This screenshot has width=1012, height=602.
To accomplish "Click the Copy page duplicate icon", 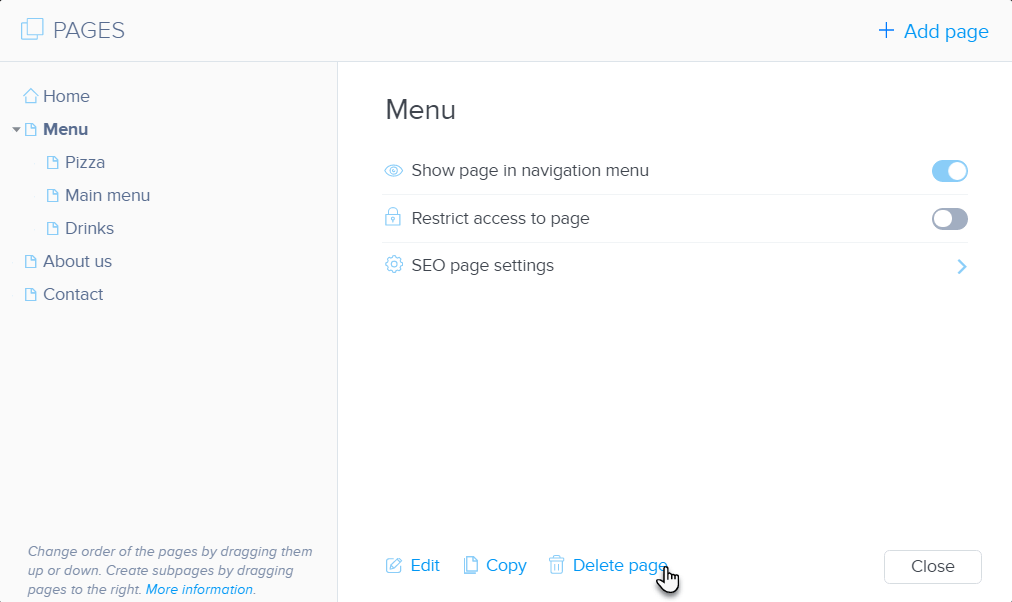I will [x=471, y=566].
